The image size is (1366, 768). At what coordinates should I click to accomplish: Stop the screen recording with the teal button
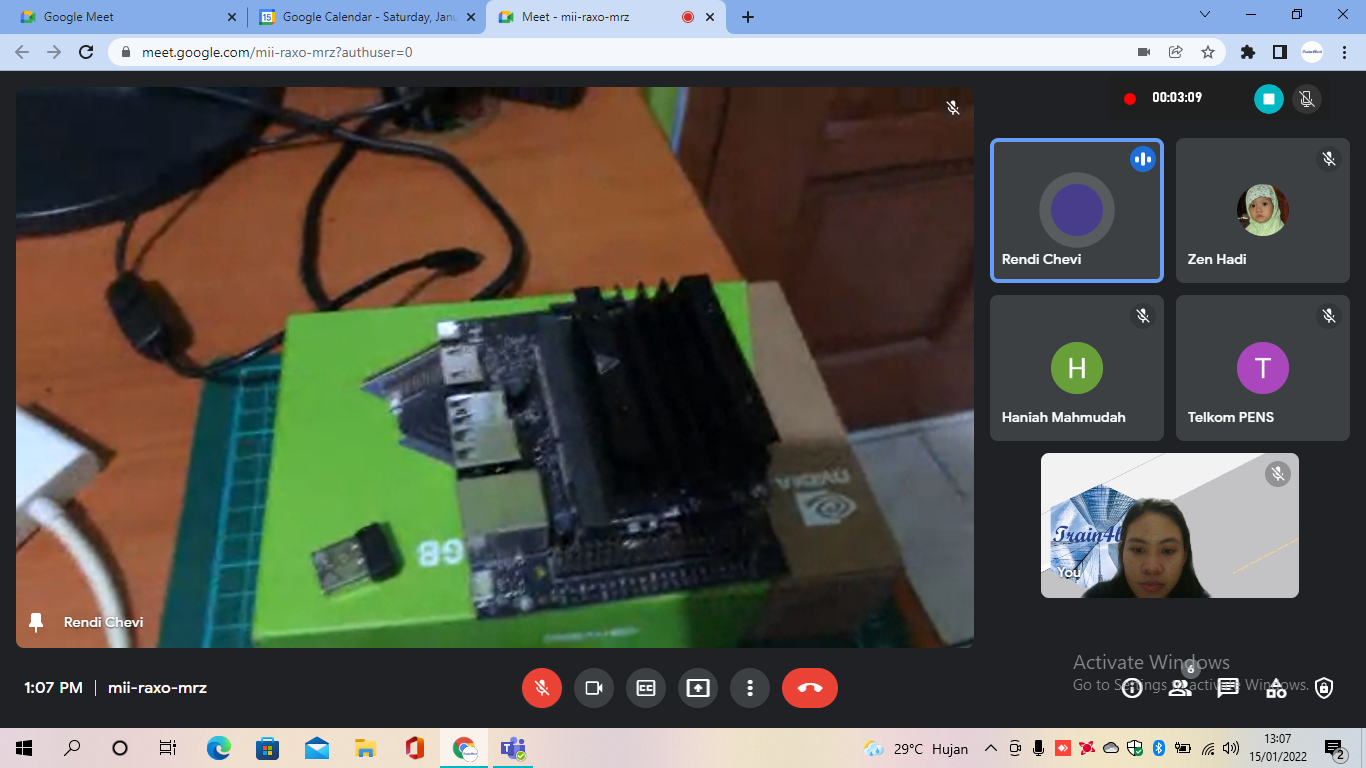pyautogui.click(x=1269, y=98)
